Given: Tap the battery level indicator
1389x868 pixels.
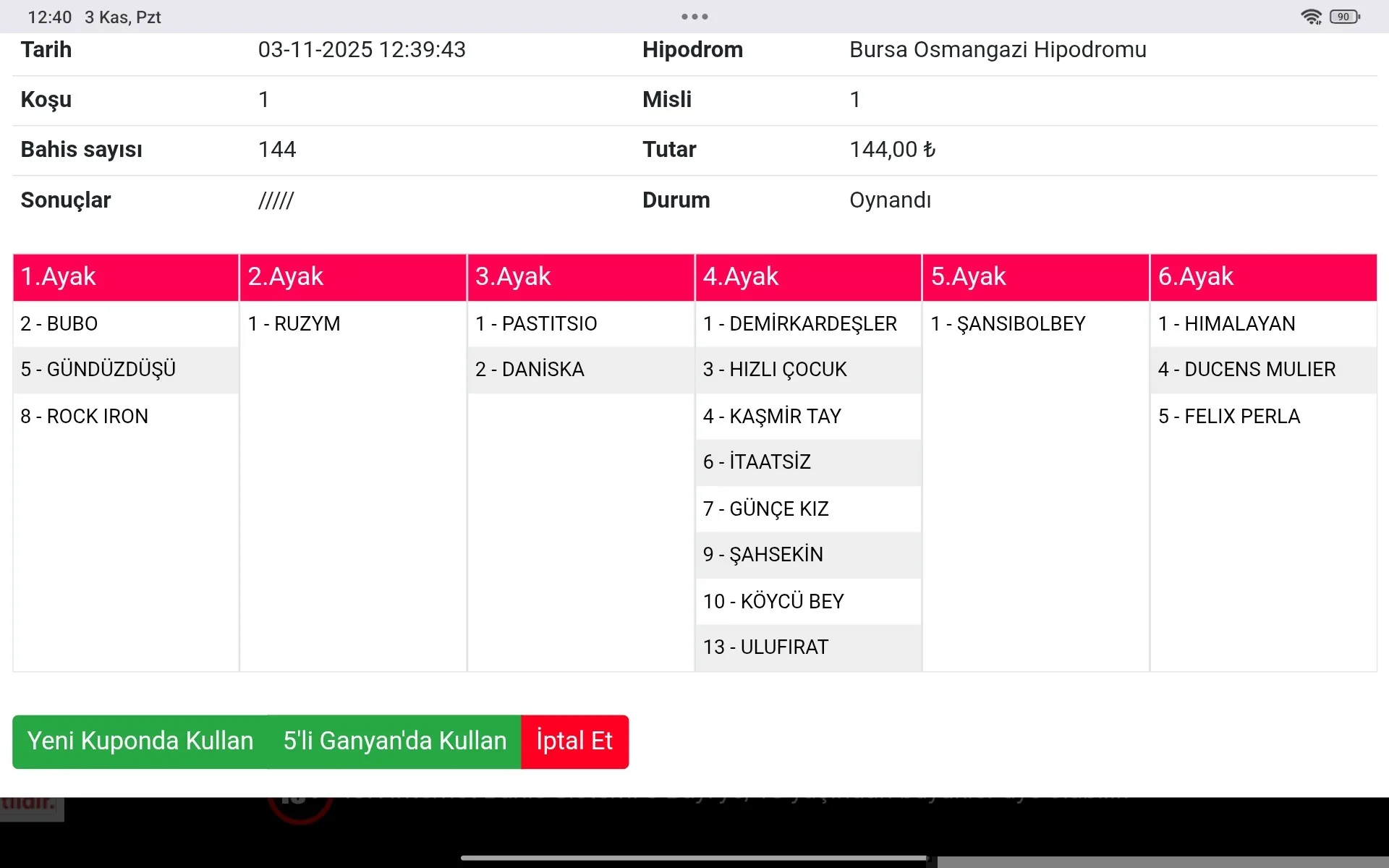Looking at the screenshot, I should point(1344,17).
